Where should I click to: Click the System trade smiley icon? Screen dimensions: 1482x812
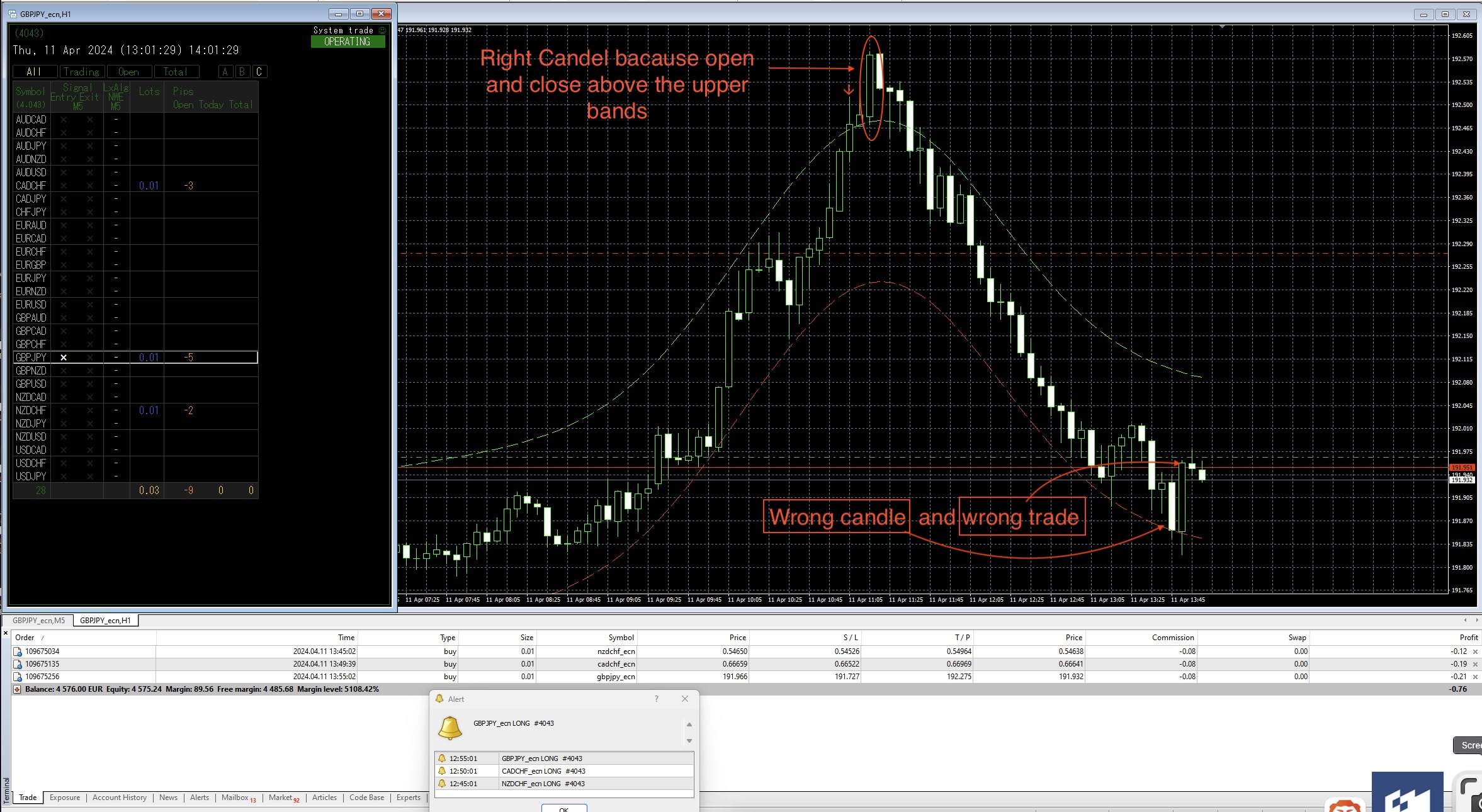coord(382,30)
